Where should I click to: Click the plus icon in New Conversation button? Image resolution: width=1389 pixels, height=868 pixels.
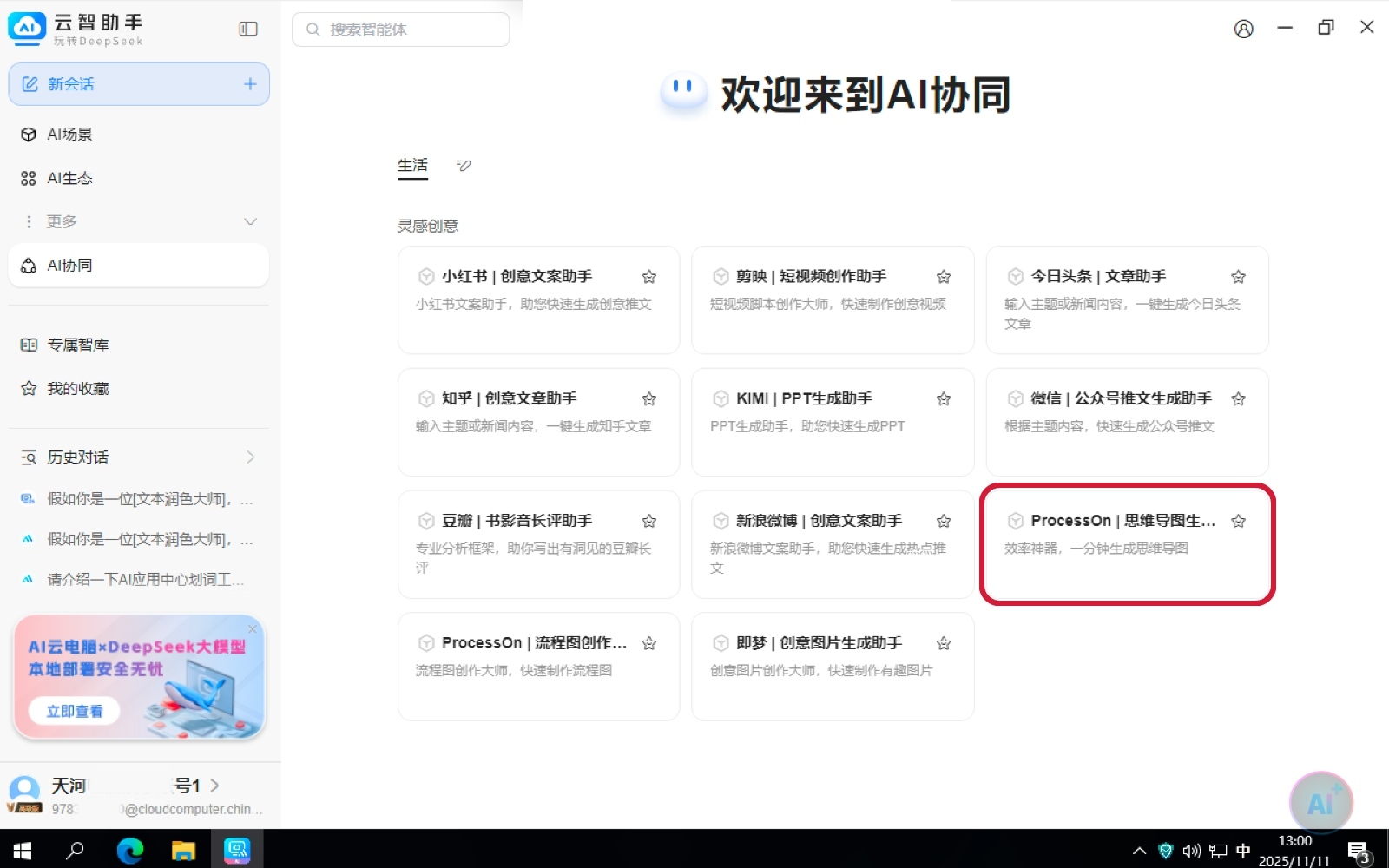tap(250, 84)
